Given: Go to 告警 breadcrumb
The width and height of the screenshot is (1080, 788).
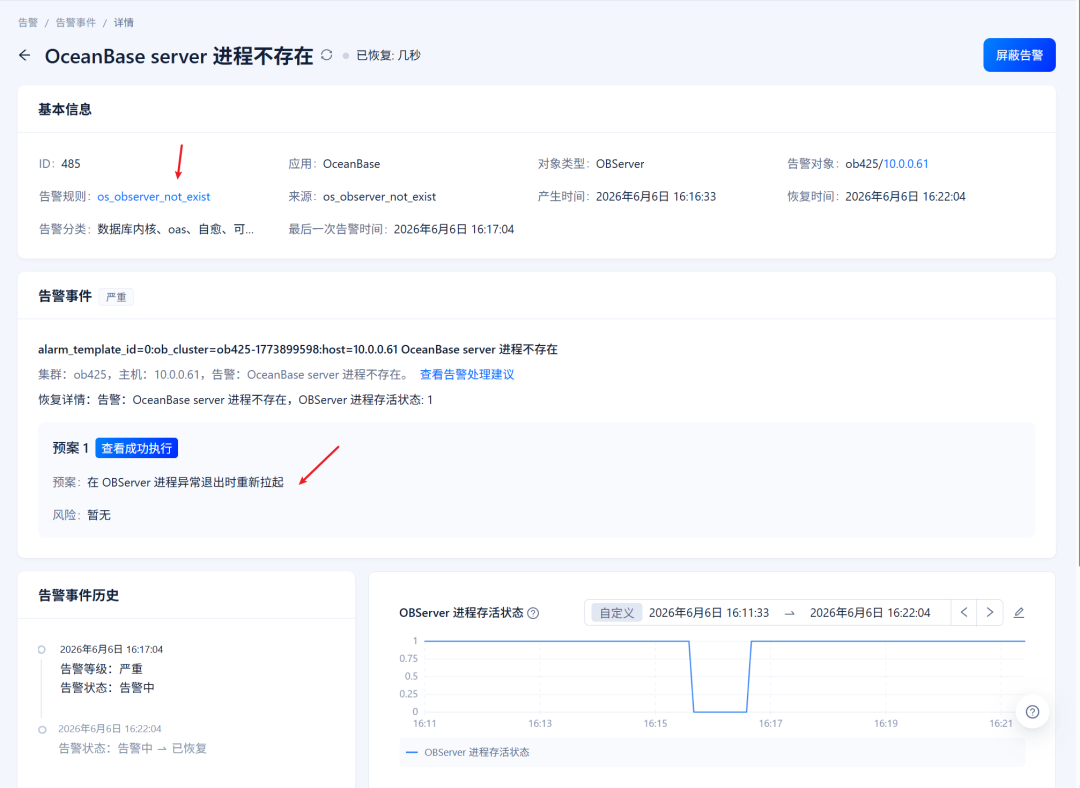Looking at the screenshot, I should coord(28,23).
